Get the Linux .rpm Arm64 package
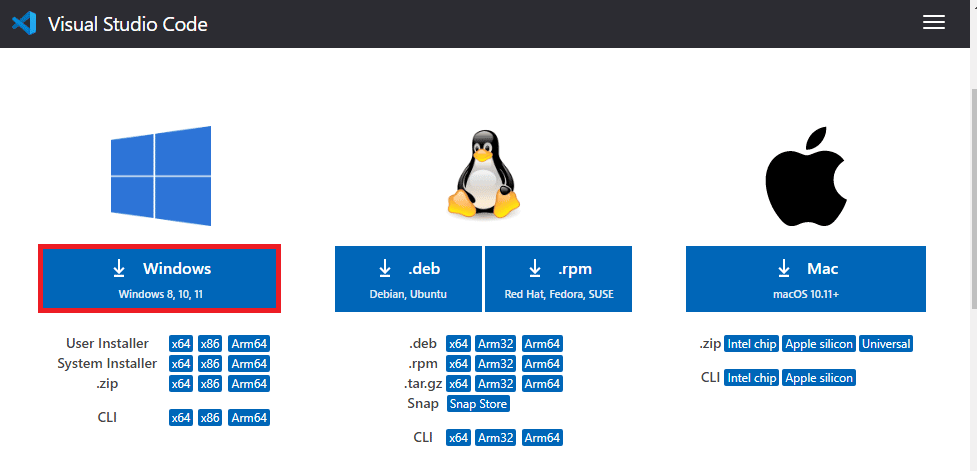 pos(542,364)
